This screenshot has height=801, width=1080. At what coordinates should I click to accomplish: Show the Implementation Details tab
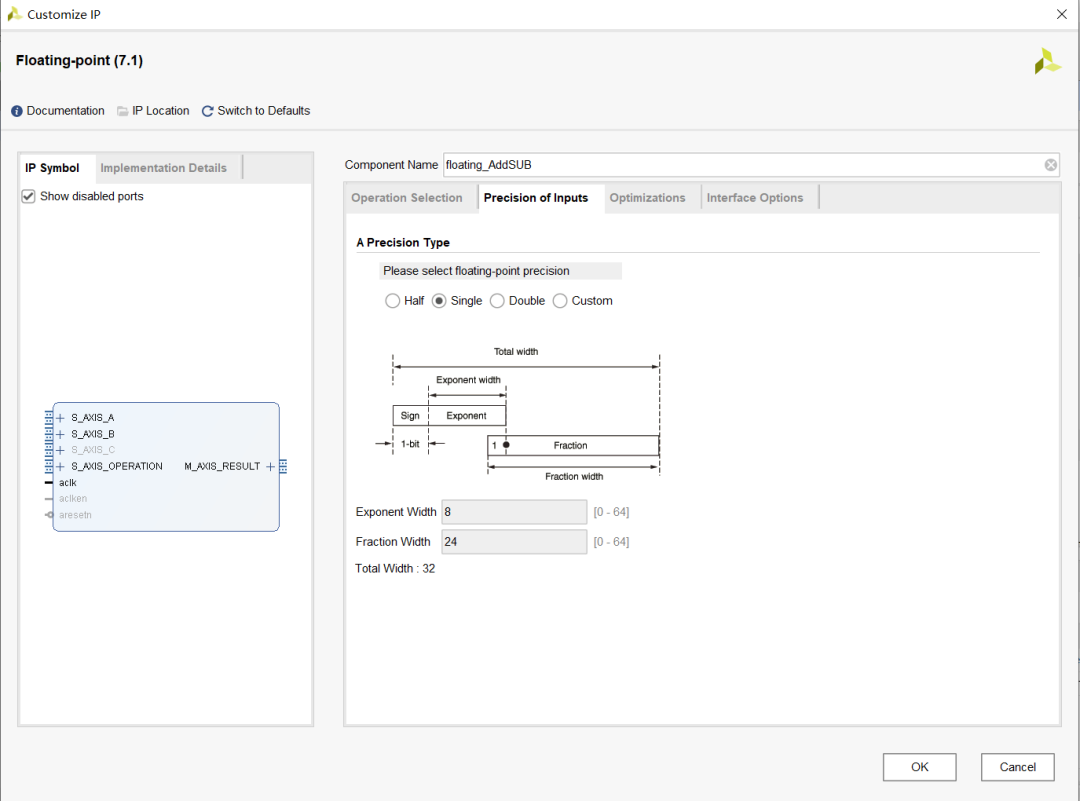(x=164, y=168)
